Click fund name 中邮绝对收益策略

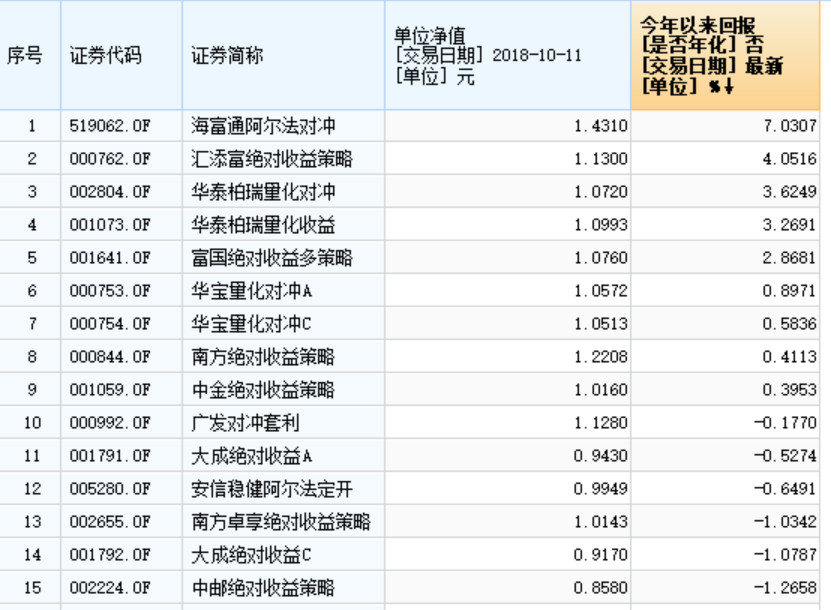click(x=264, y=588)
